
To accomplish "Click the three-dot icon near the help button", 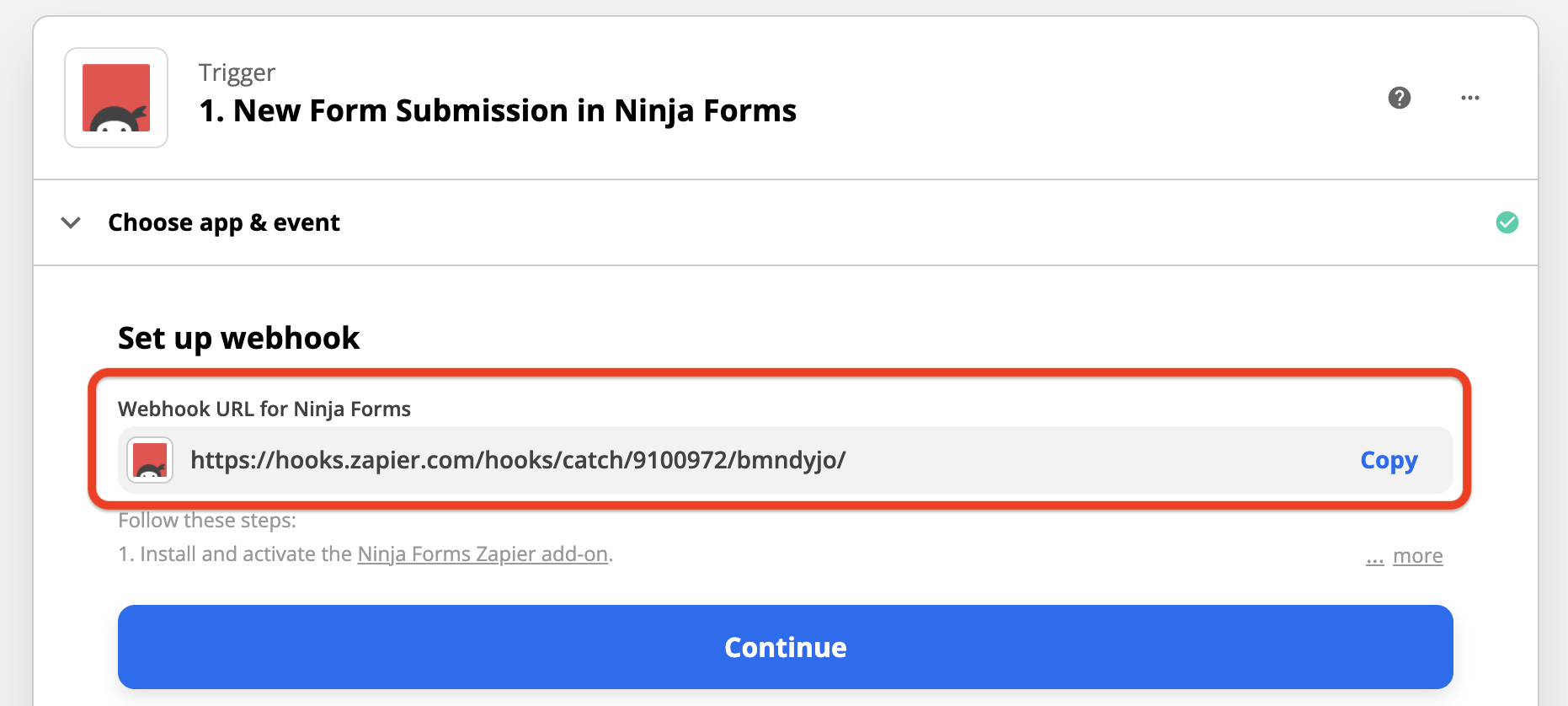I will (x=1470, y=98).
